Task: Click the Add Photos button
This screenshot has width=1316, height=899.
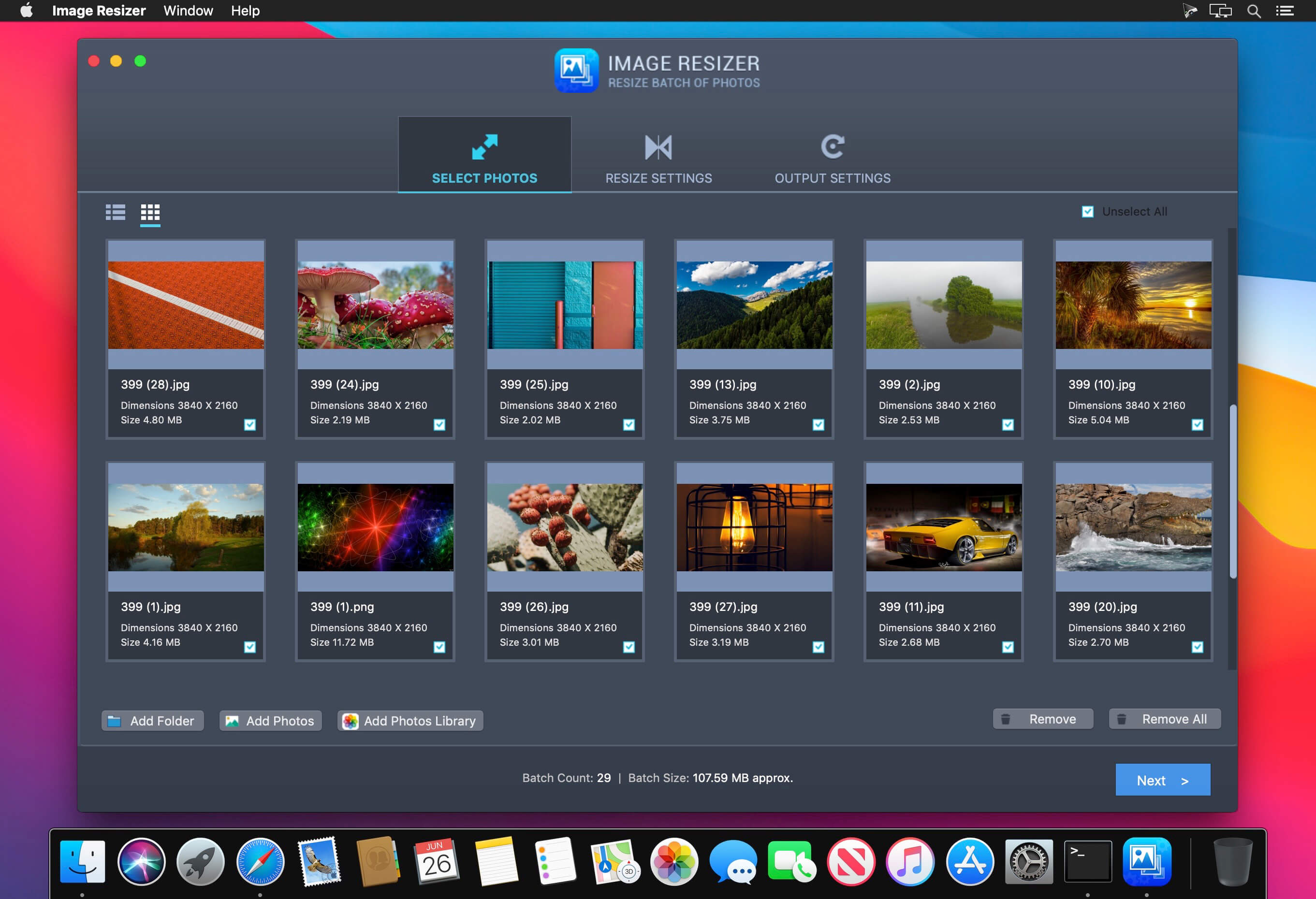Action: (x=271, y=721)
